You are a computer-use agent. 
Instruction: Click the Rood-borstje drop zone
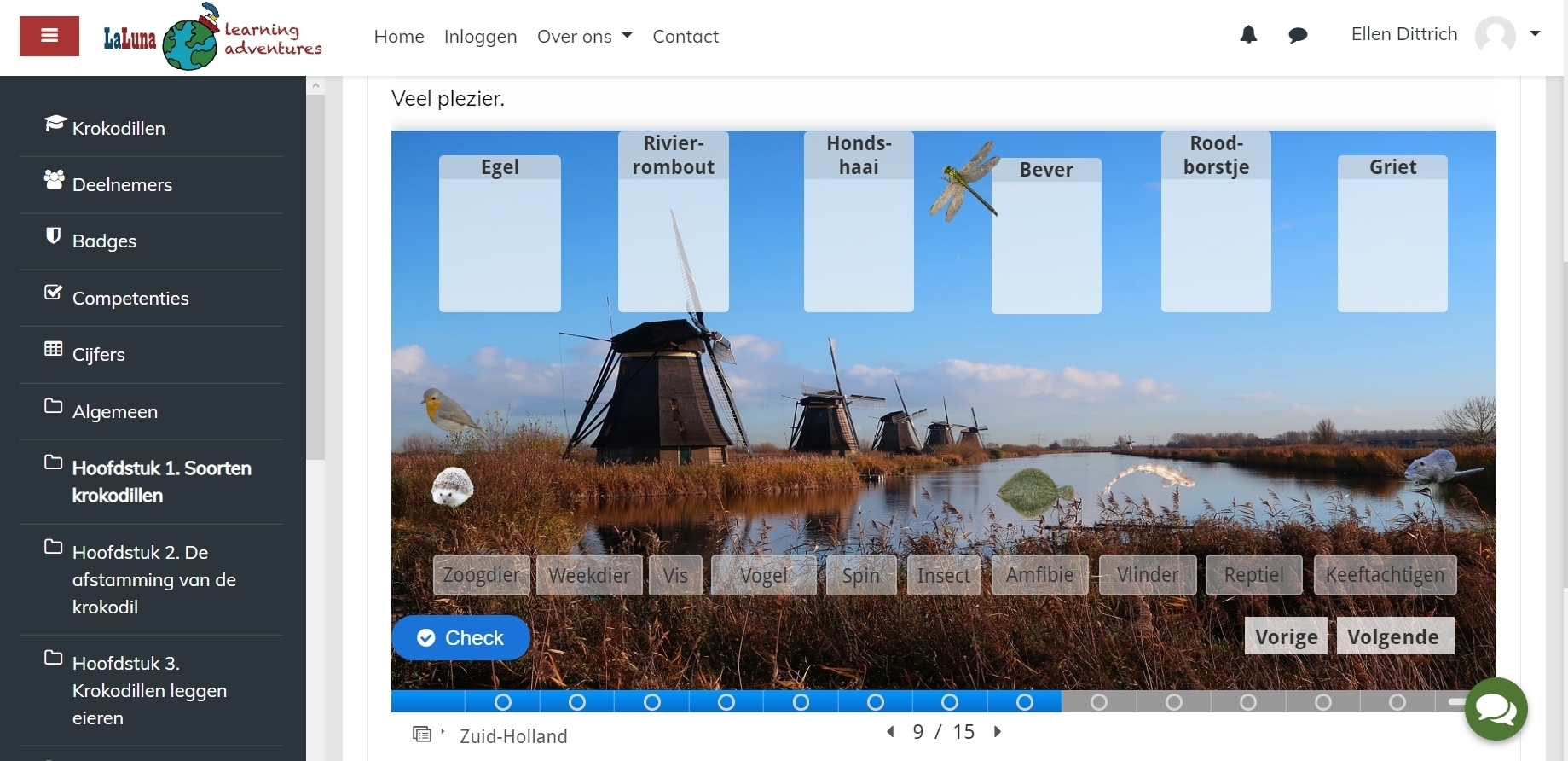(x=1216, y=222)
